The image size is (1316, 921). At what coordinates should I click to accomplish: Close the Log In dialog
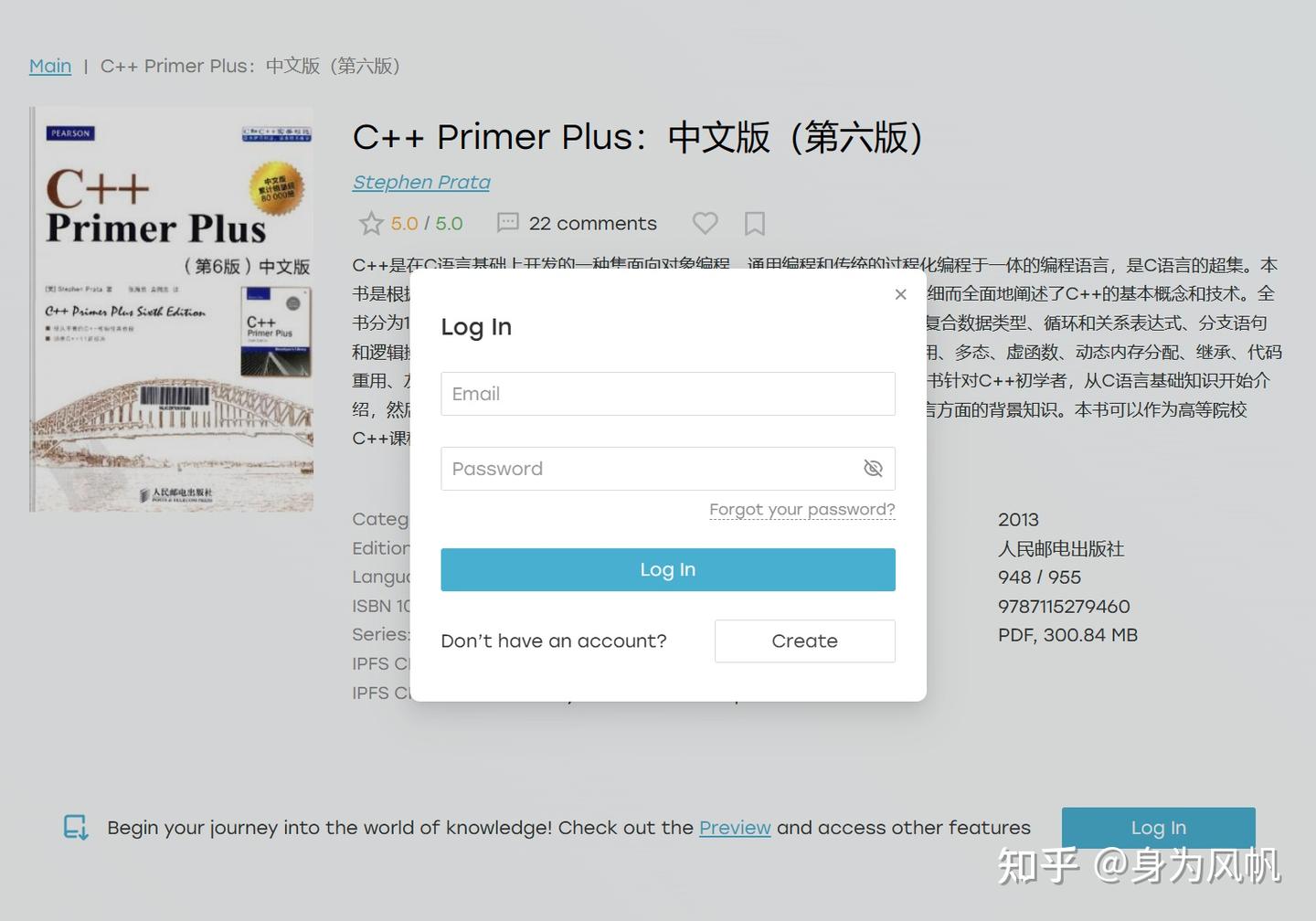coord(900,294)
